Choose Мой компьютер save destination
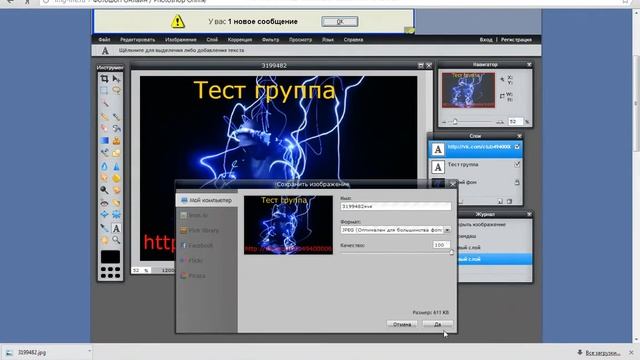Image resolution: width=640 pixels, height=360 pixels. [x=207, y=200]
